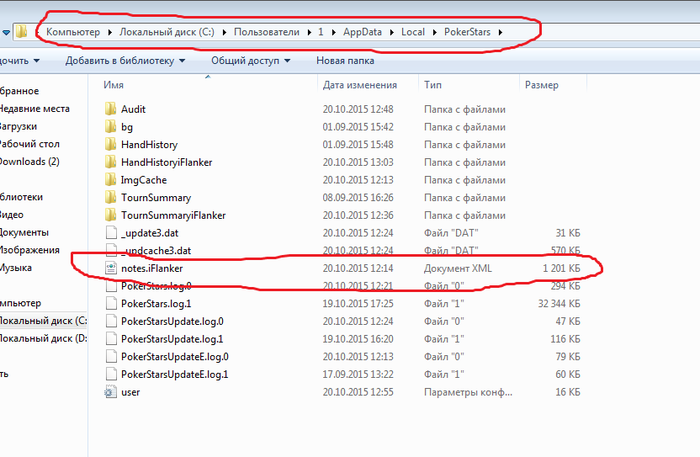The image size is (700, 457).
Task: Open Видео library in the sidebar
Action: pos(12,215)
